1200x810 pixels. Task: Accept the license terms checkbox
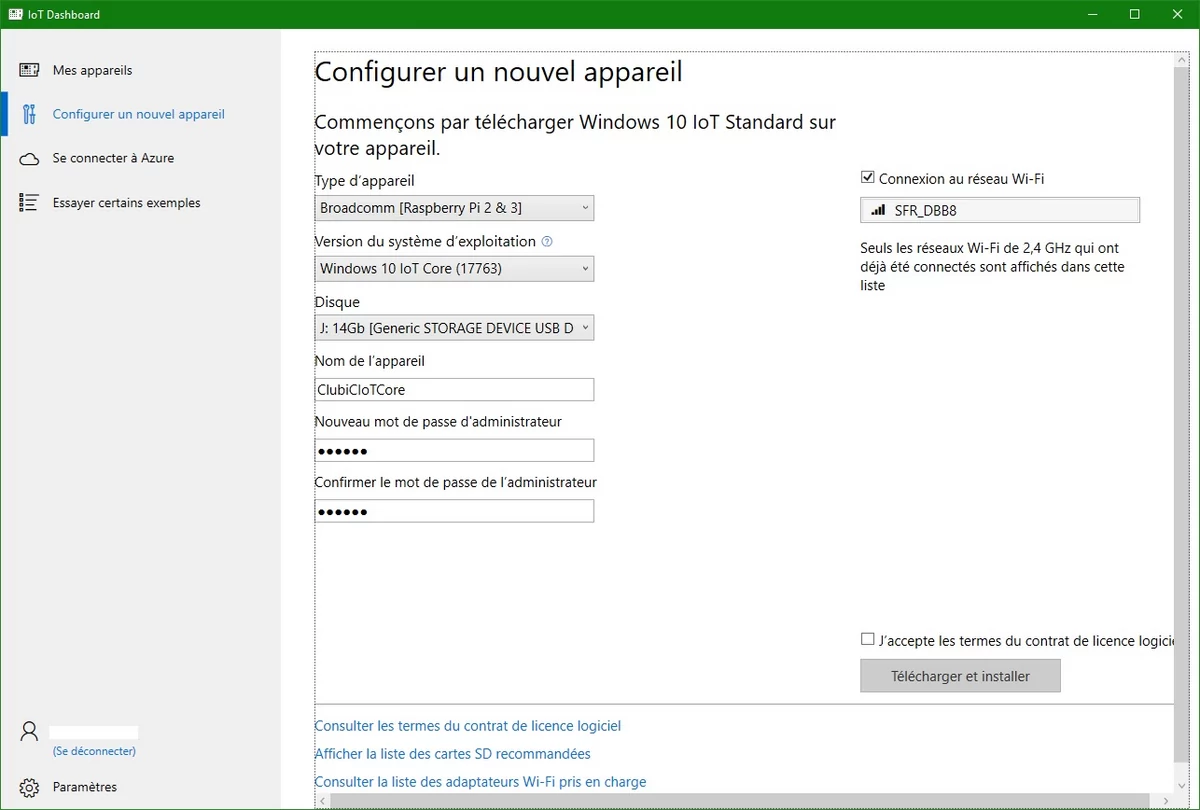click(867, 640)
